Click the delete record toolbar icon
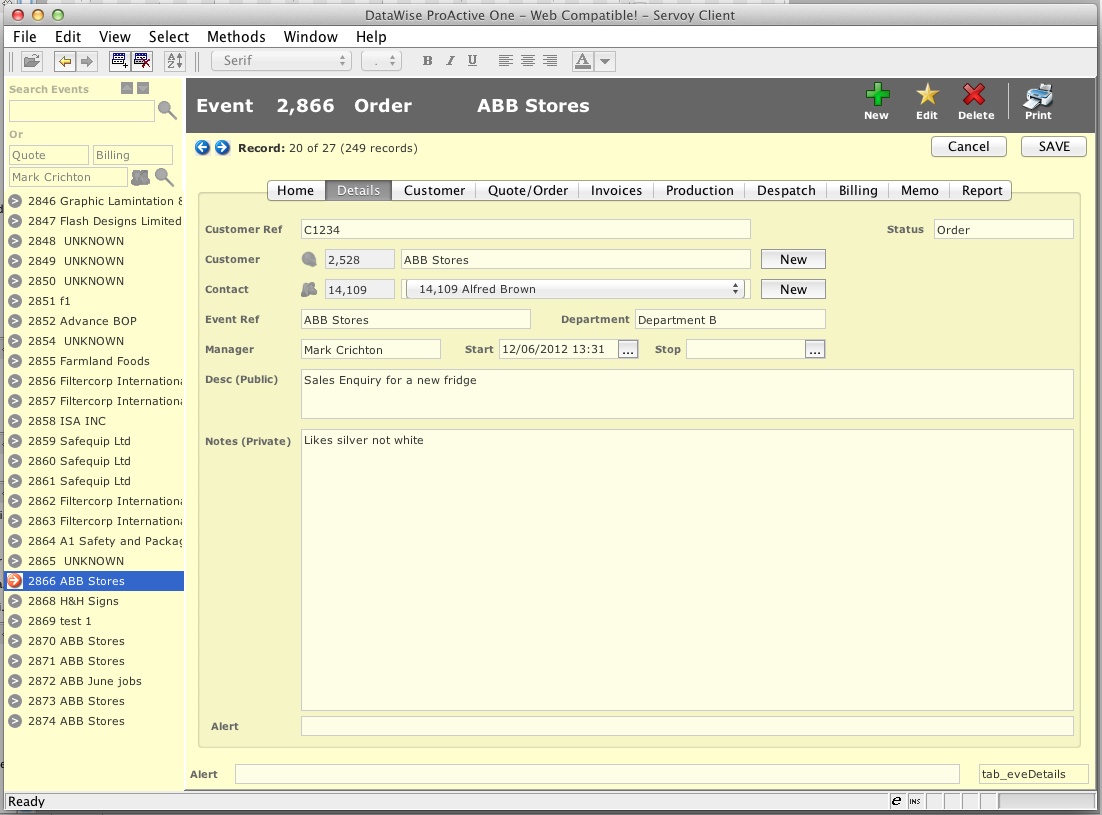This screenshot has height=815, width=1102. 142,61
